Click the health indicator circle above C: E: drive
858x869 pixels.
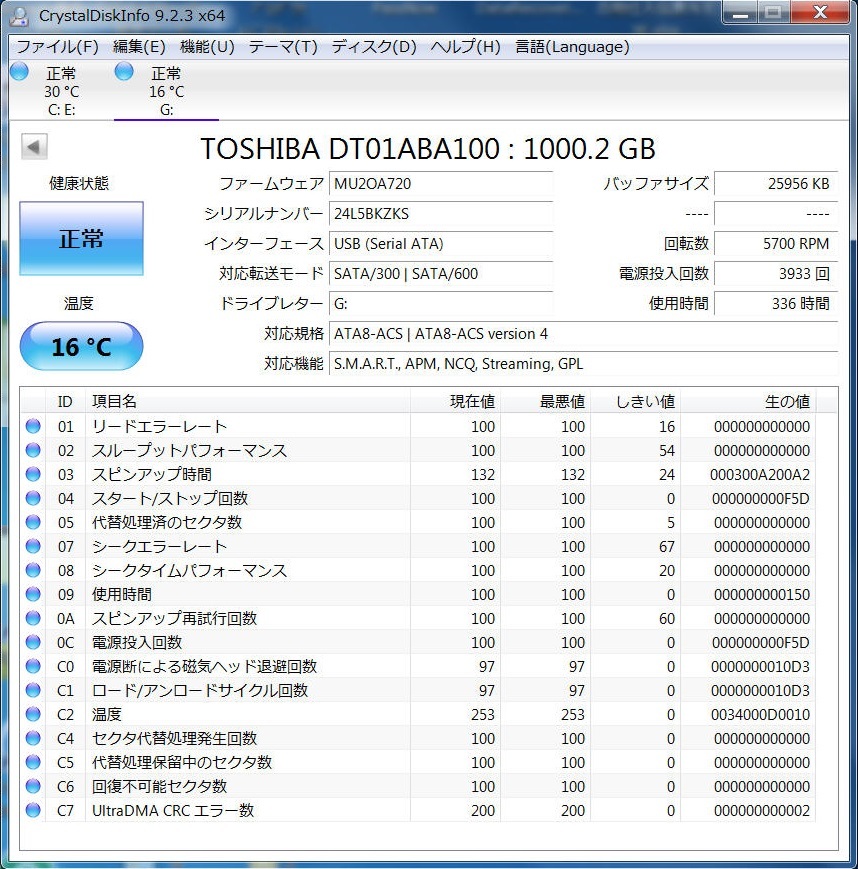click(18, 70)
